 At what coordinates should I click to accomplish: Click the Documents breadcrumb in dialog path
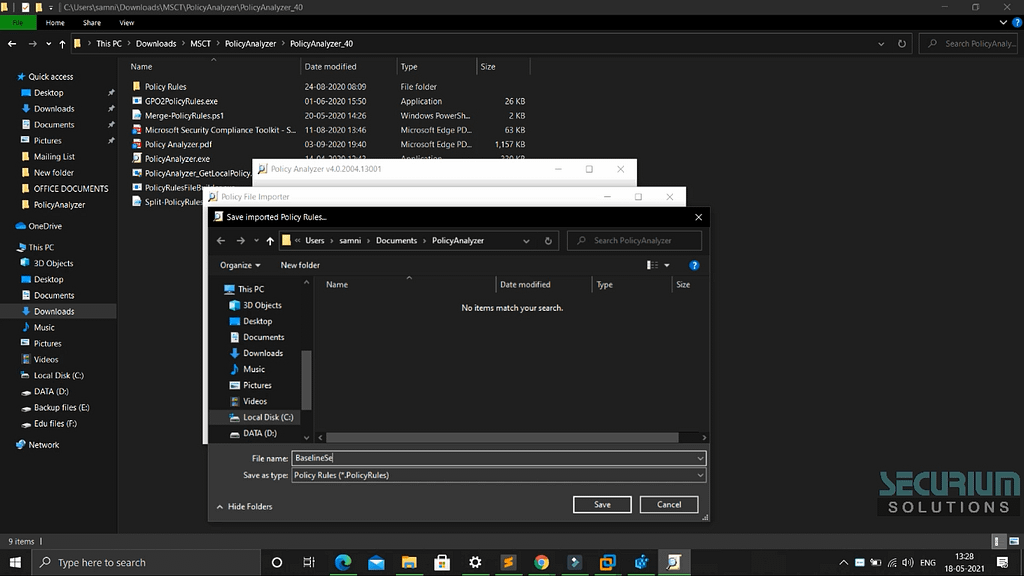pyautogui.click(x=396, y=240)
